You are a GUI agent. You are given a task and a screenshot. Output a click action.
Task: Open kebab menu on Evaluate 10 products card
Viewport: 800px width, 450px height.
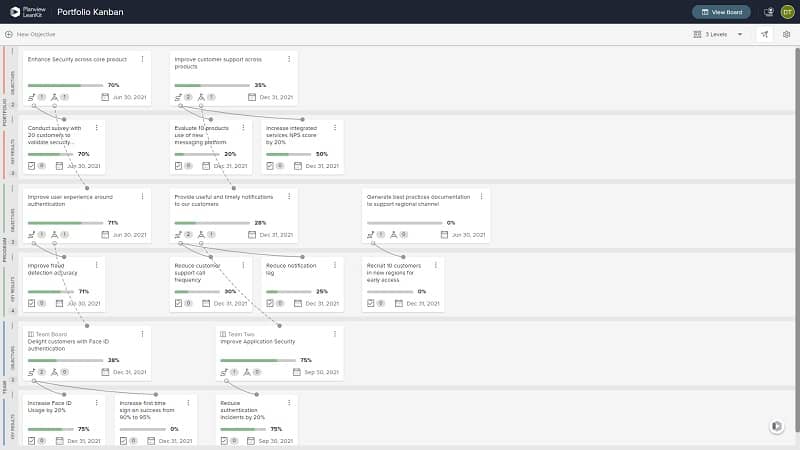point(243,128)
